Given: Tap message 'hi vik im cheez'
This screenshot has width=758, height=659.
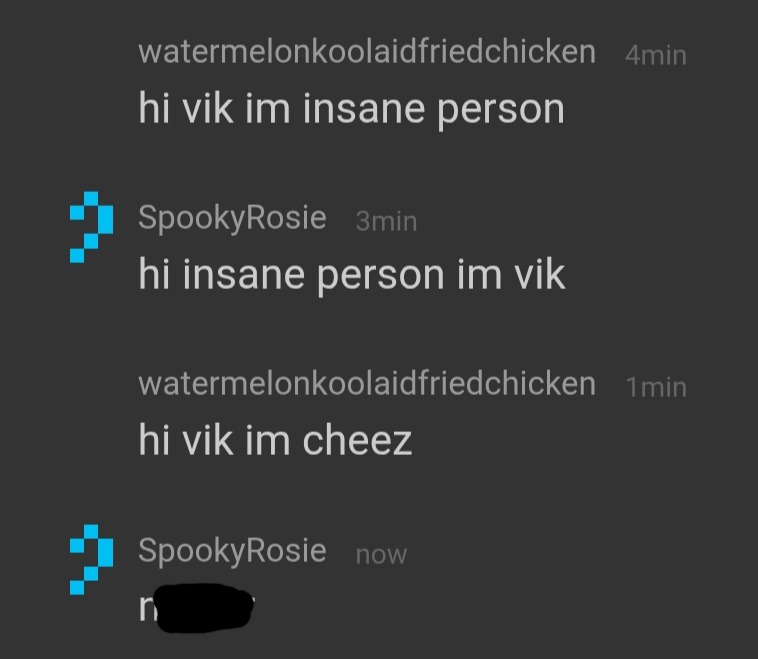Looking at the screenshot, I should pos(275,440).
